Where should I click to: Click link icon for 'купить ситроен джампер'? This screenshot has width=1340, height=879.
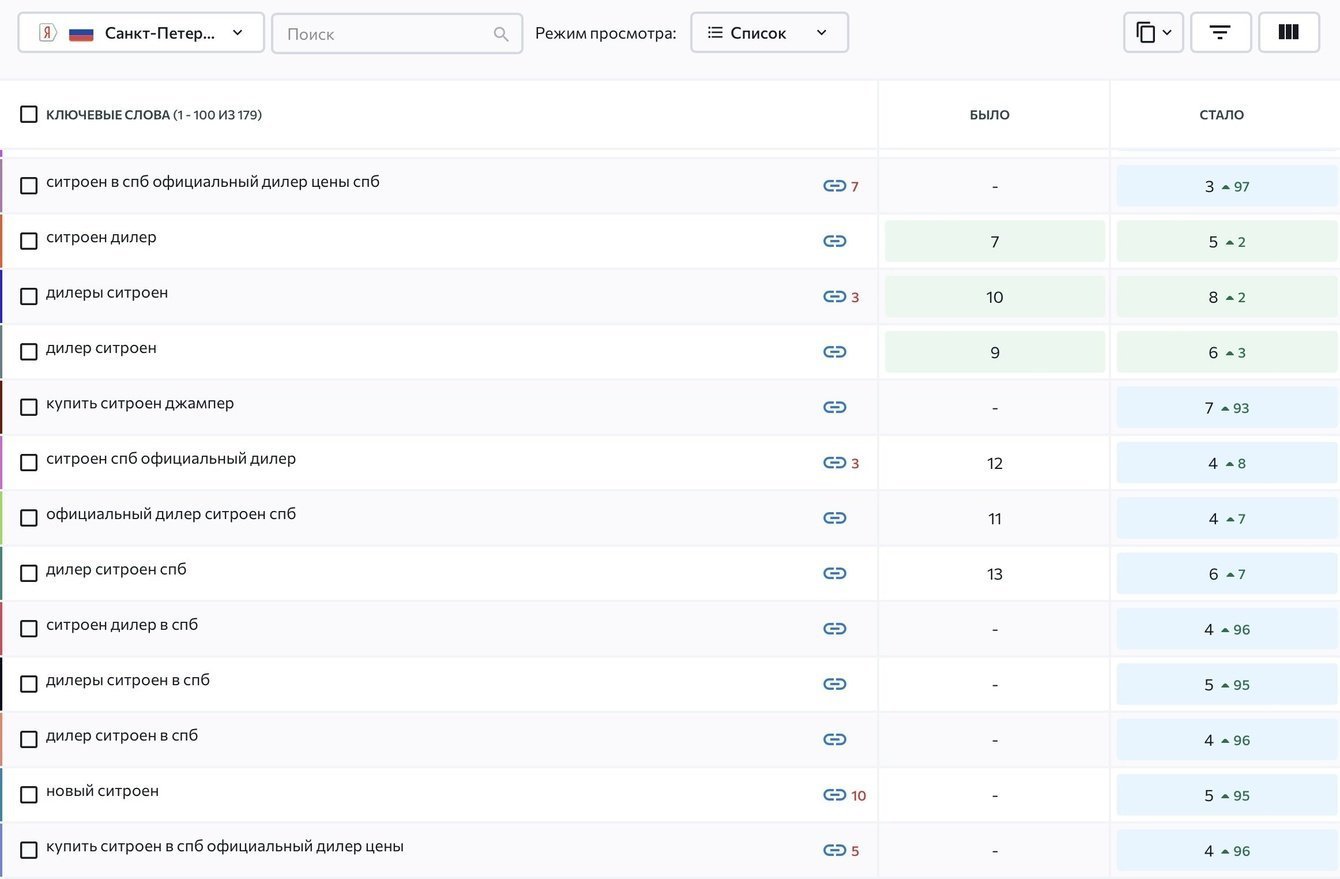(834, 407)
